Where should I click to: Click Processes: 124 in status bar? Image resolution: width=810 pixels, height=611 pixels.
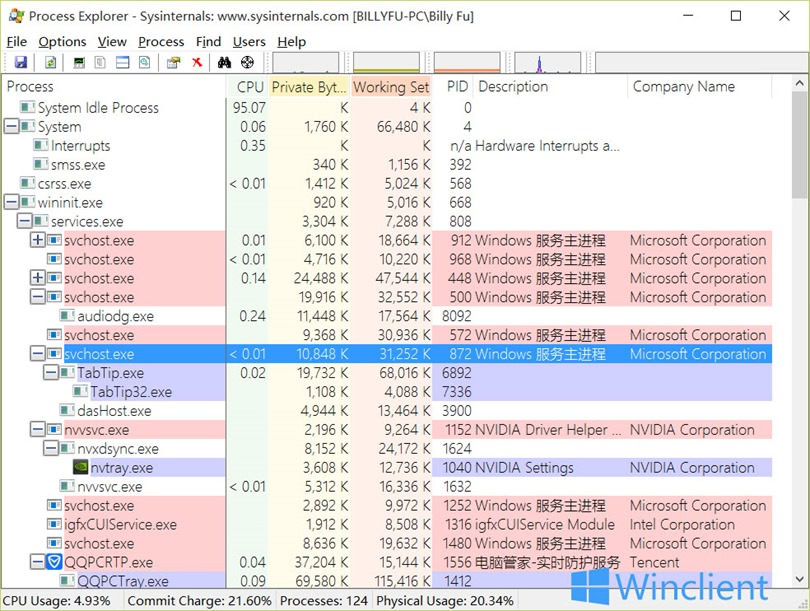(324, 601)
